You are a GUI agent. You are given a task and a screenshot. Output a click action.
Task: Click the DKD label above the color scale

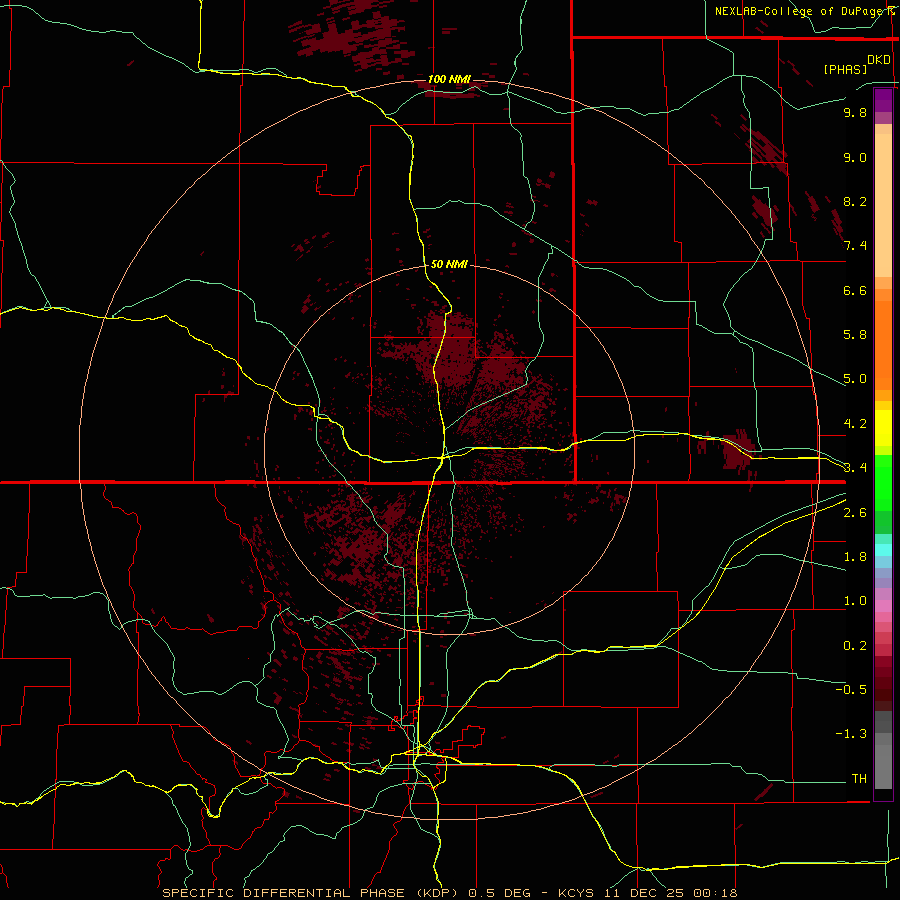click(x=879, y=60)
